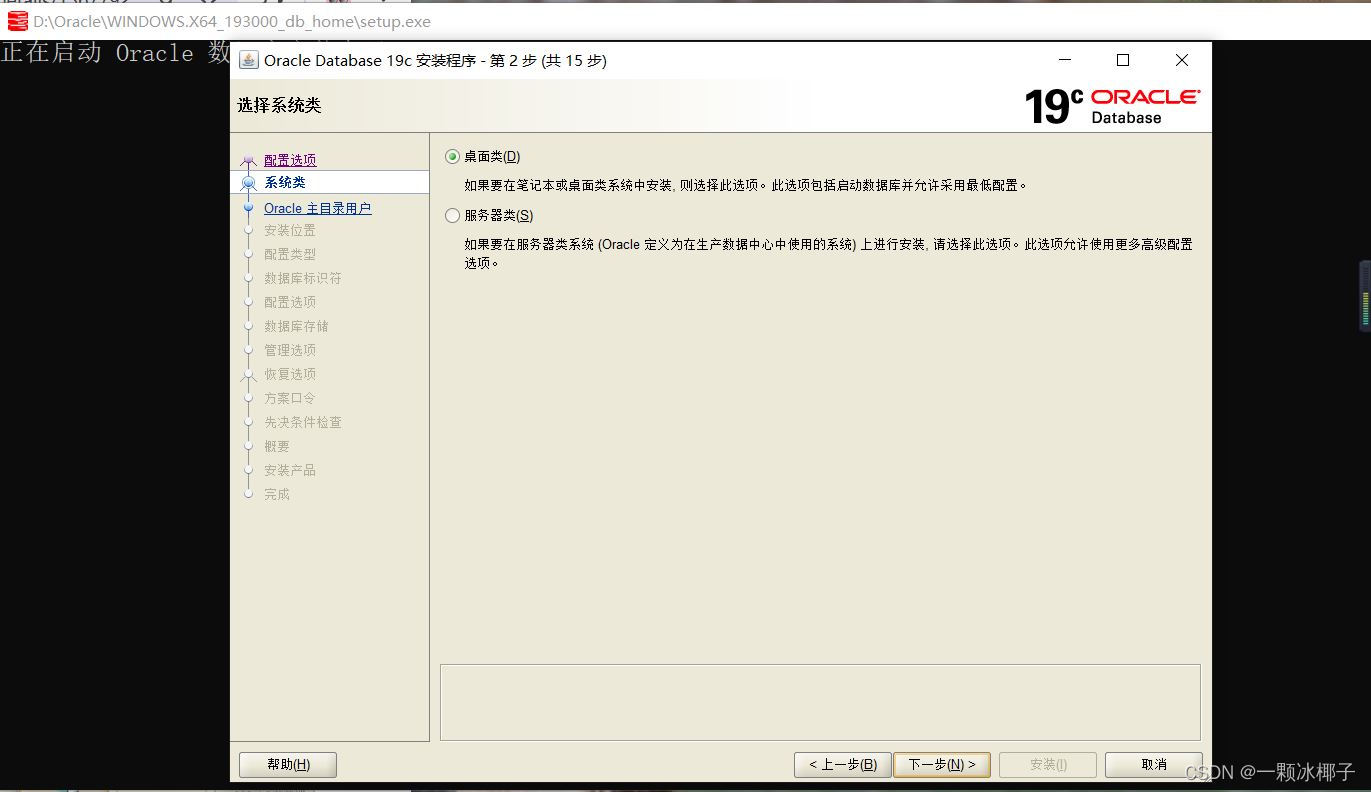The height and width of the screenshot is (792, 1371).
Task: Click the pending step dot beside 完成
Action: [248, 494]
